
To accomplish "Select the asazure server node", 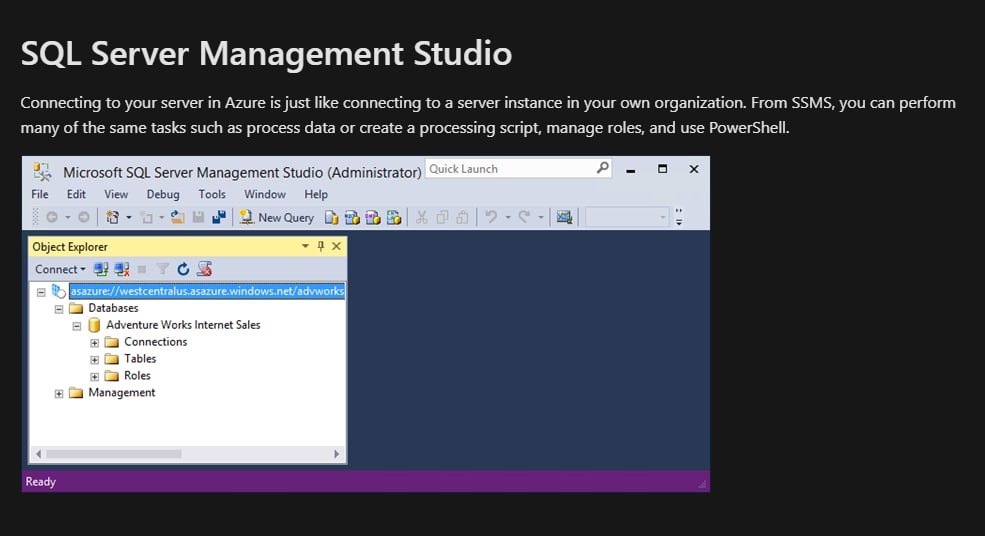I will tap(207, 291).
